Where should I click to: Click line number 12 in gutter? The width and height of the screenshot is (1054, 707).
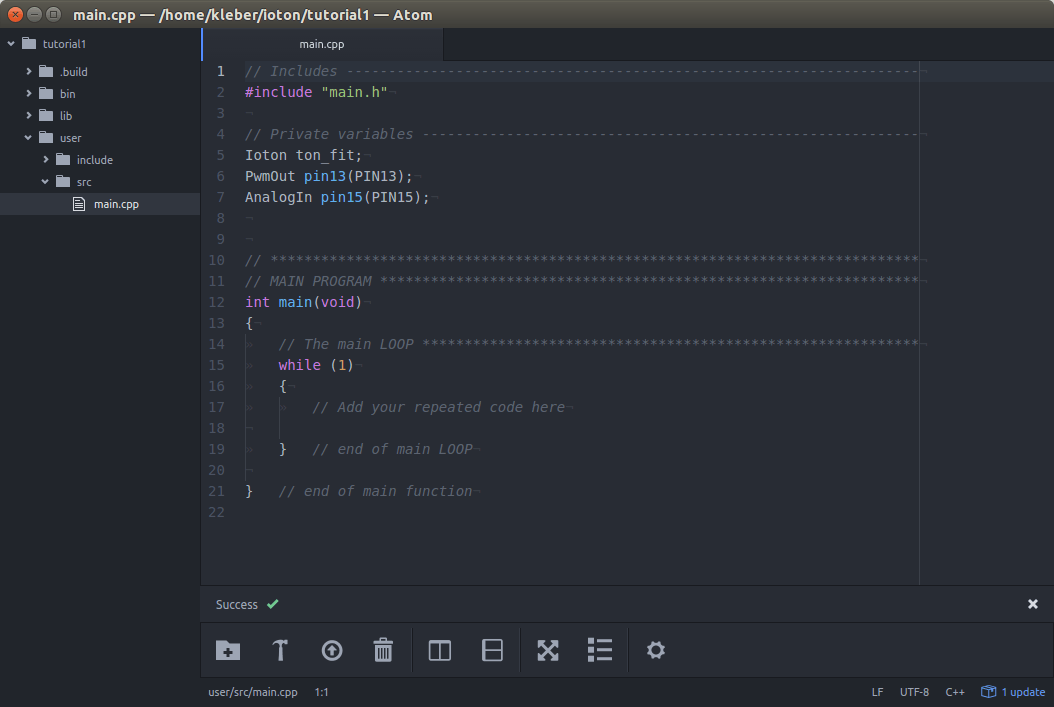(216, 302)
